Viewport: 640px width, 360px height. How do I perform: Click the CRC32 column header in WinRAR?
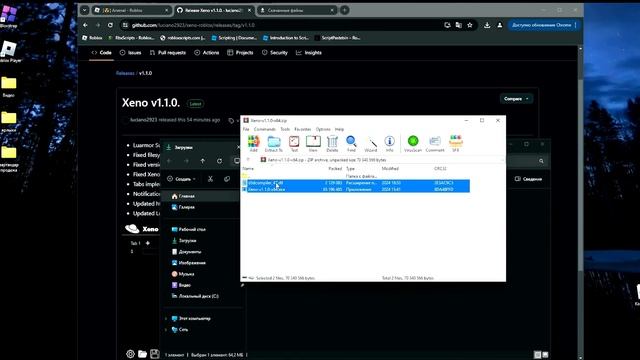(440, 169)
